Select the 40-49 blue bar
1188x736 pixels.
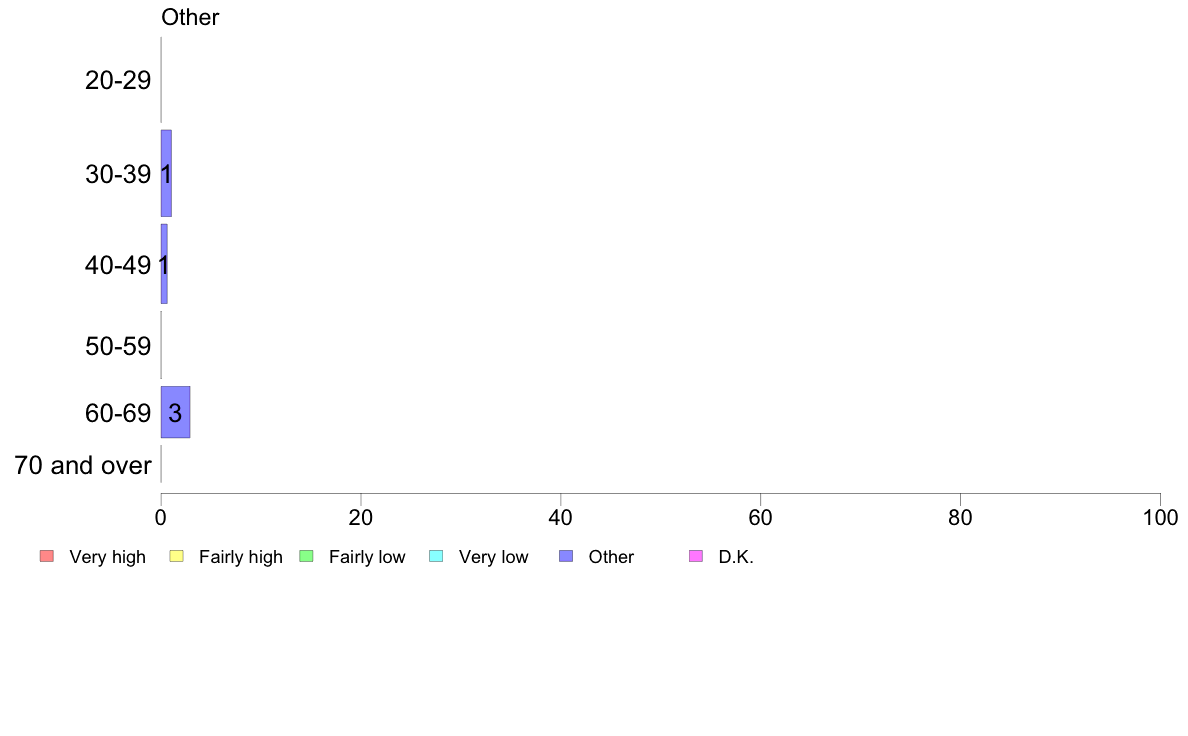click(x=164, y=264)
